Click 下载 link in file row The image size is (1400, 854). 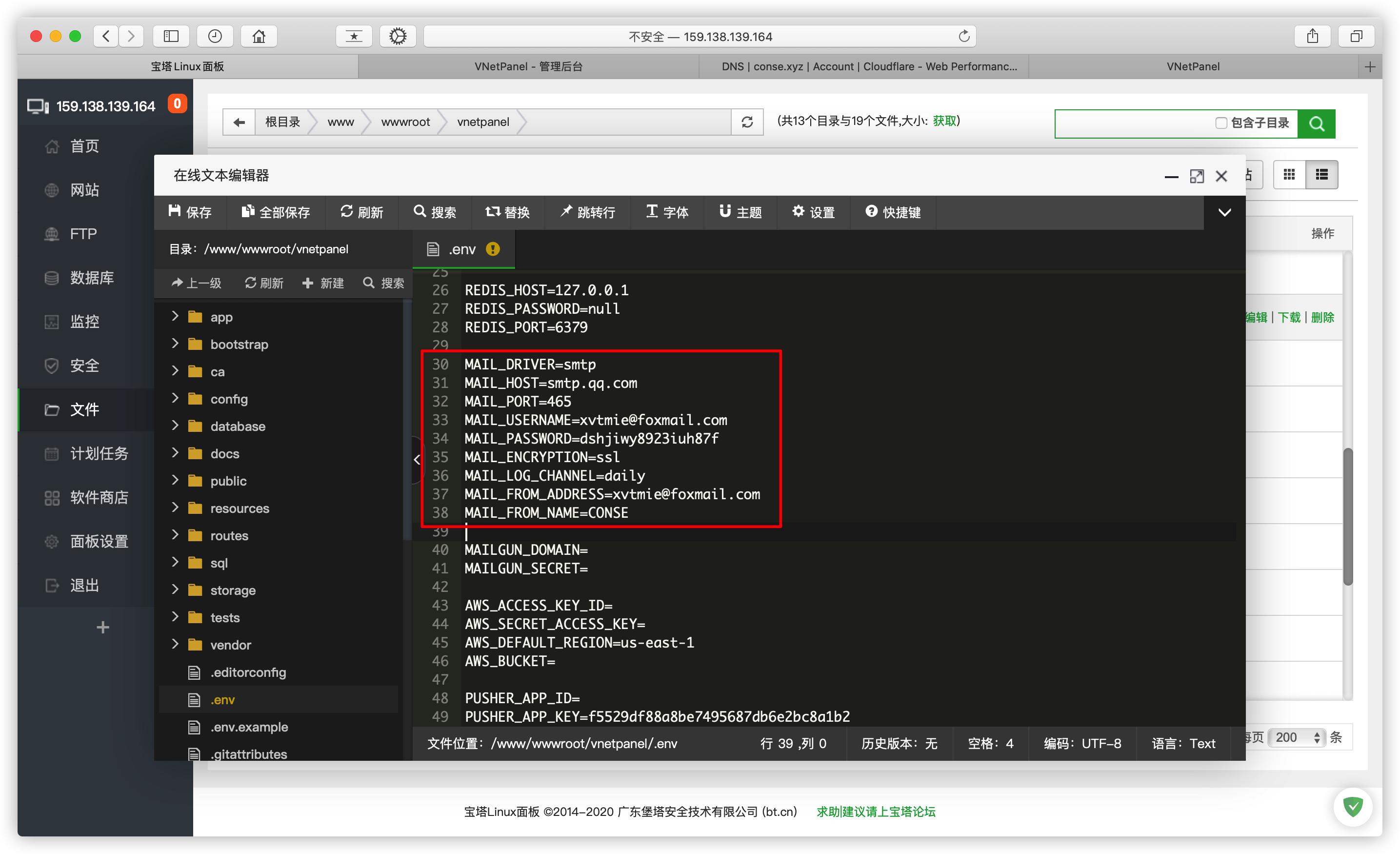pos(1289,317)
